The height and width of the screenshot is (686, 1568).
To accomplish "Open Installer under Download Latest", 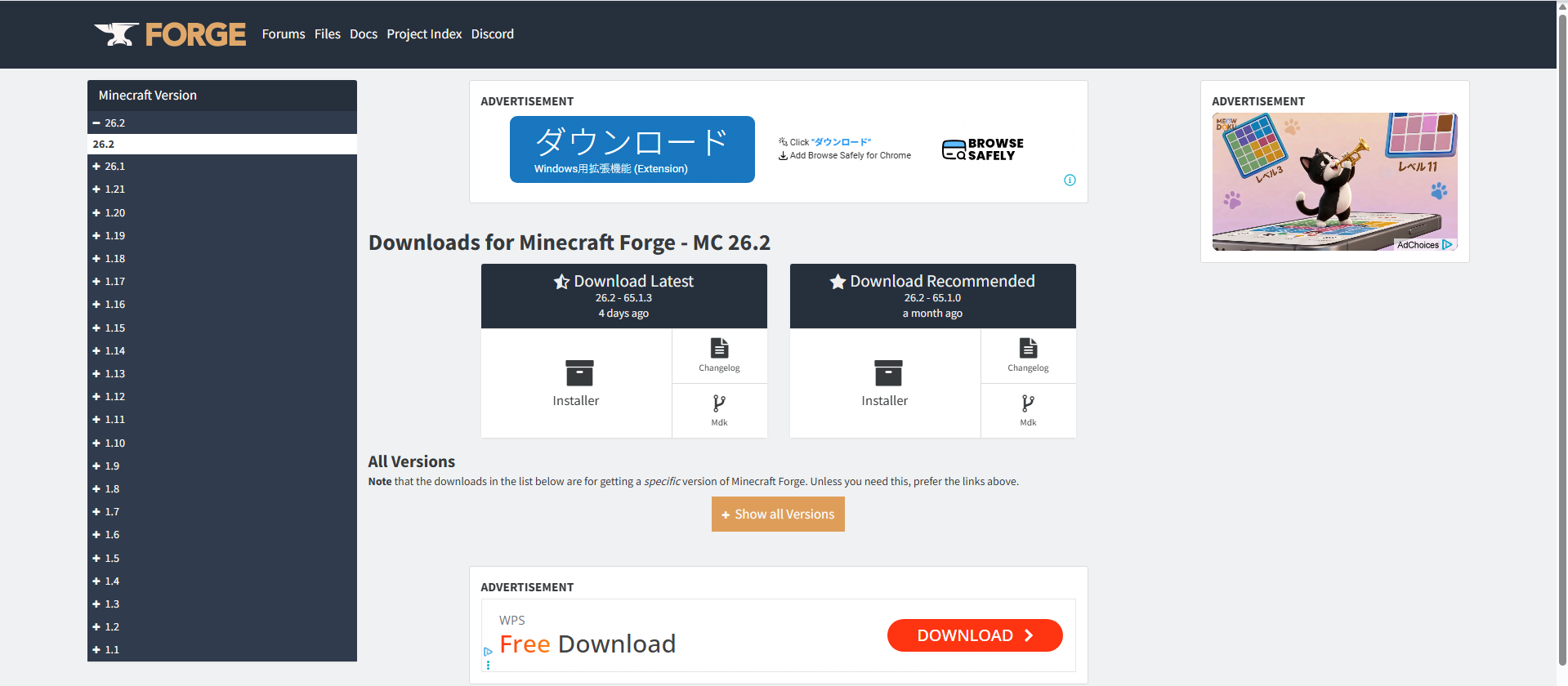I will point(576,383).
